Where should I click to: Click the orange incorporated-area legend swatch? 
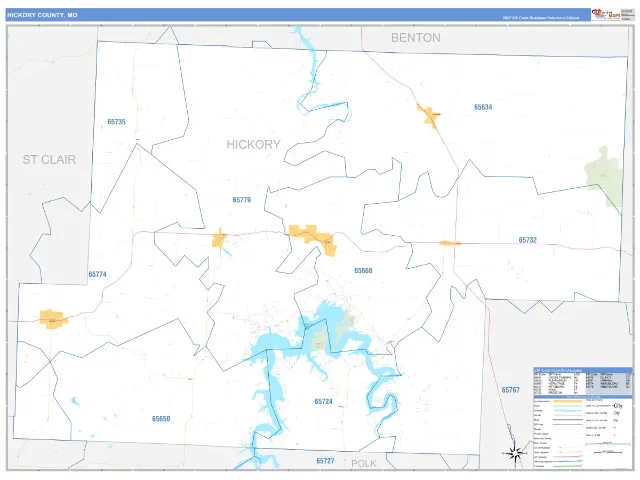[x=567, y=401]
